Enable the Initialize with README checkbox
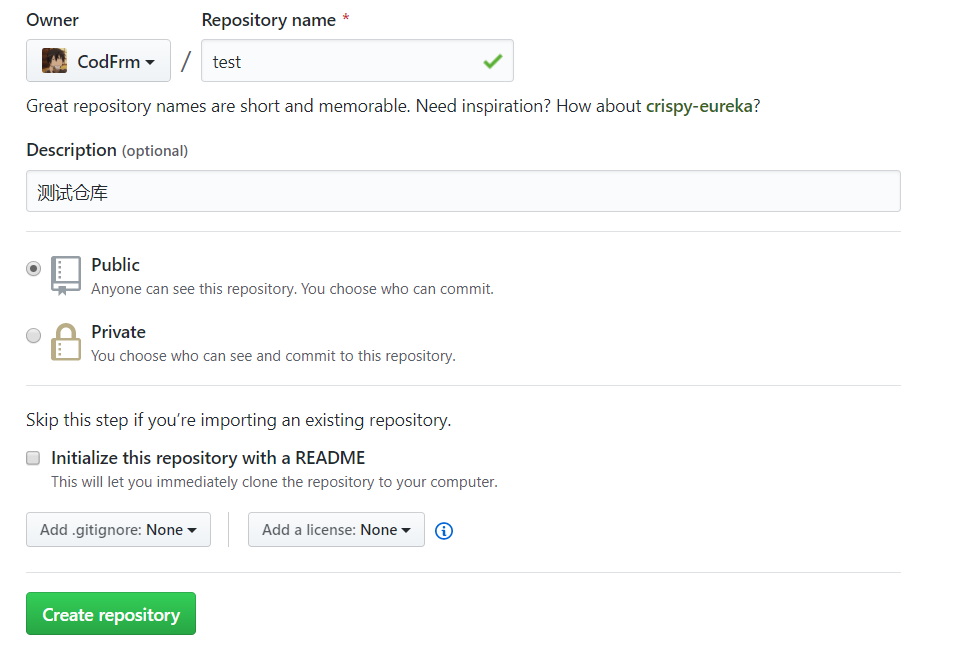Viewport: 957px width, 665px height. 33,458
